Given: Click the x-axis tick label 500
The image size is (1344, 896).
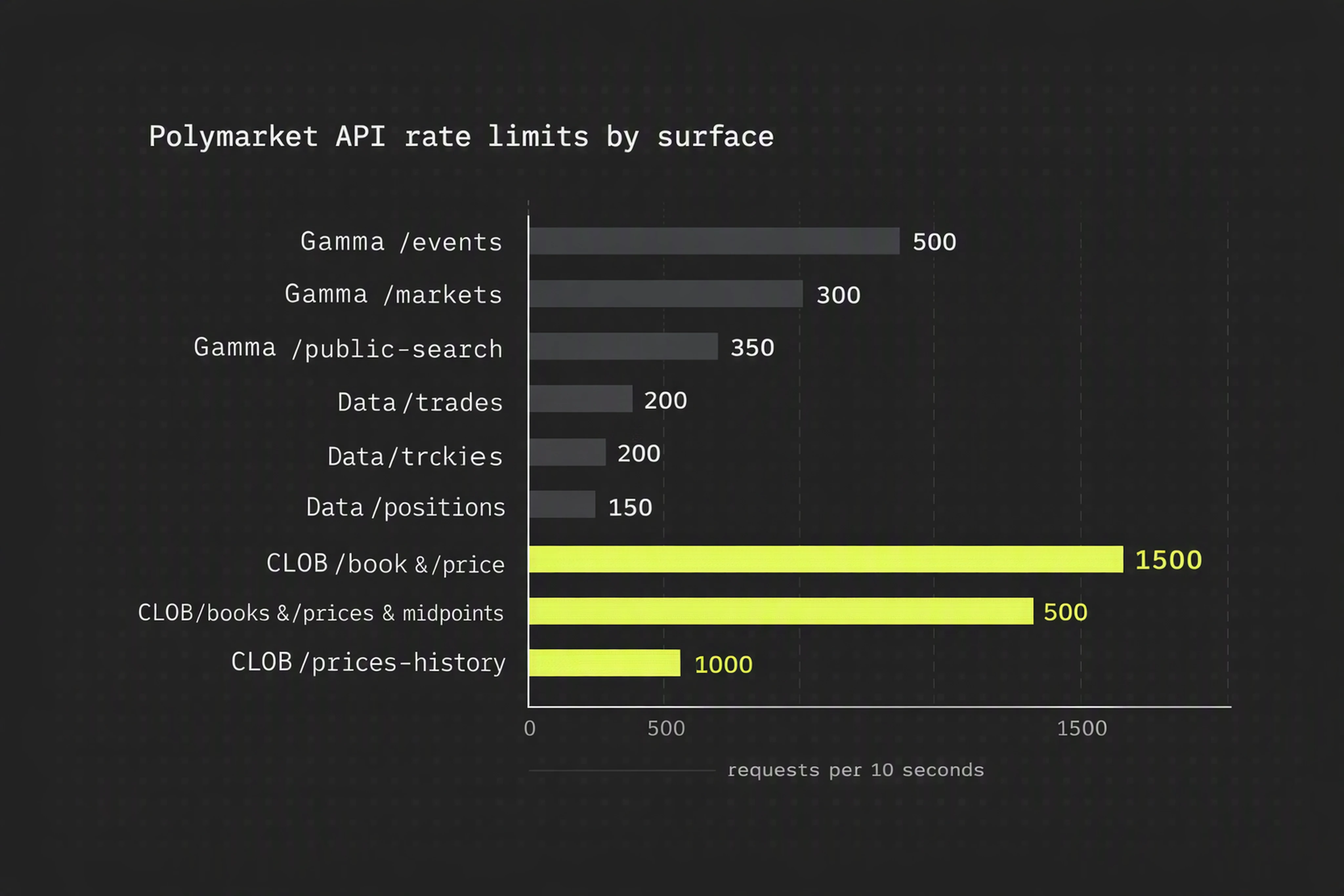Looking at the screenshot, I should pos(666,729).
